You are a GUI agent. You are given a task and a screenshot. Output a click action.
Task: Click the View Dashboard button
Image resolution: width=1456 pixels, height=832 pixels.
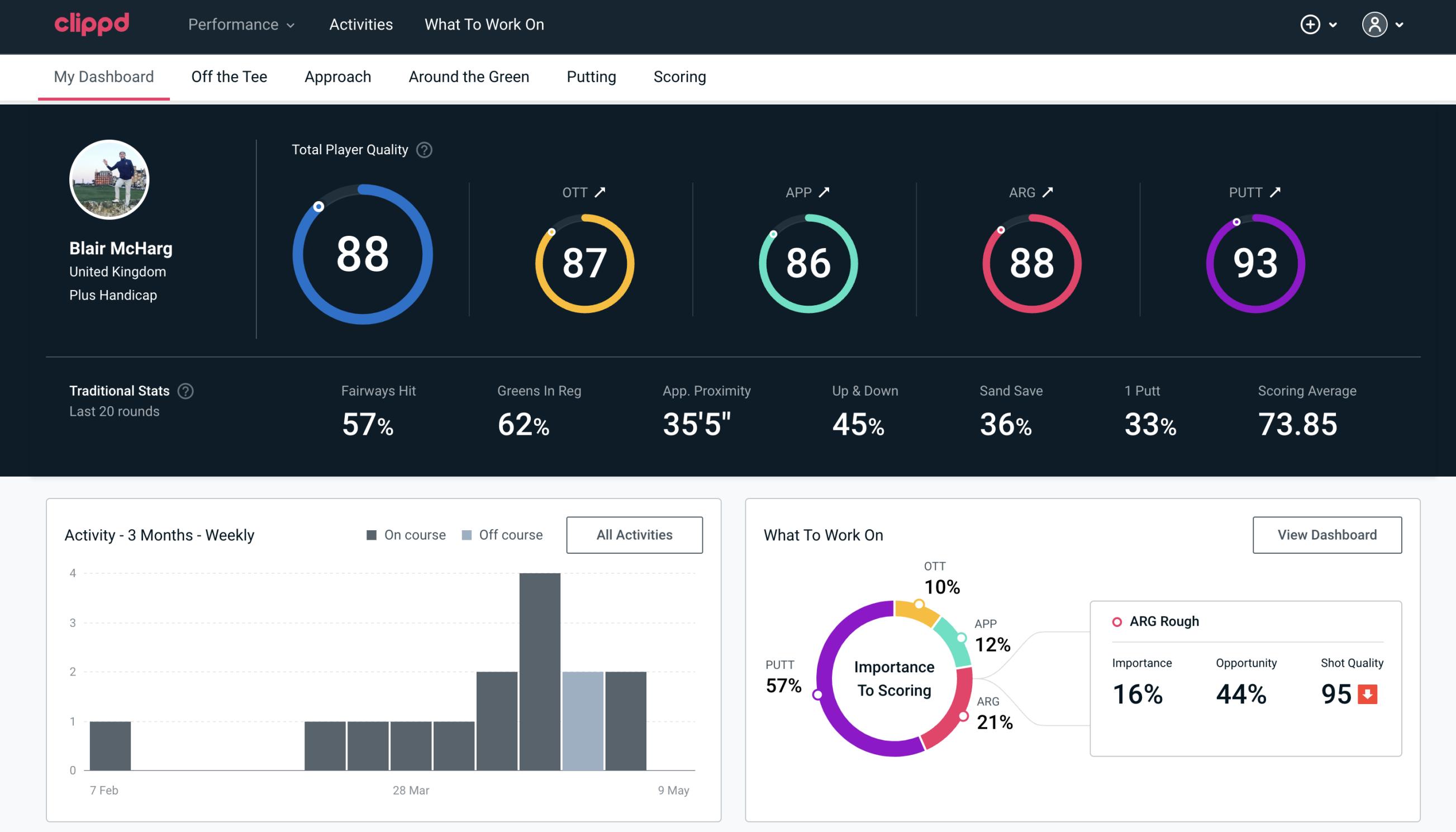click(1326, 534)
